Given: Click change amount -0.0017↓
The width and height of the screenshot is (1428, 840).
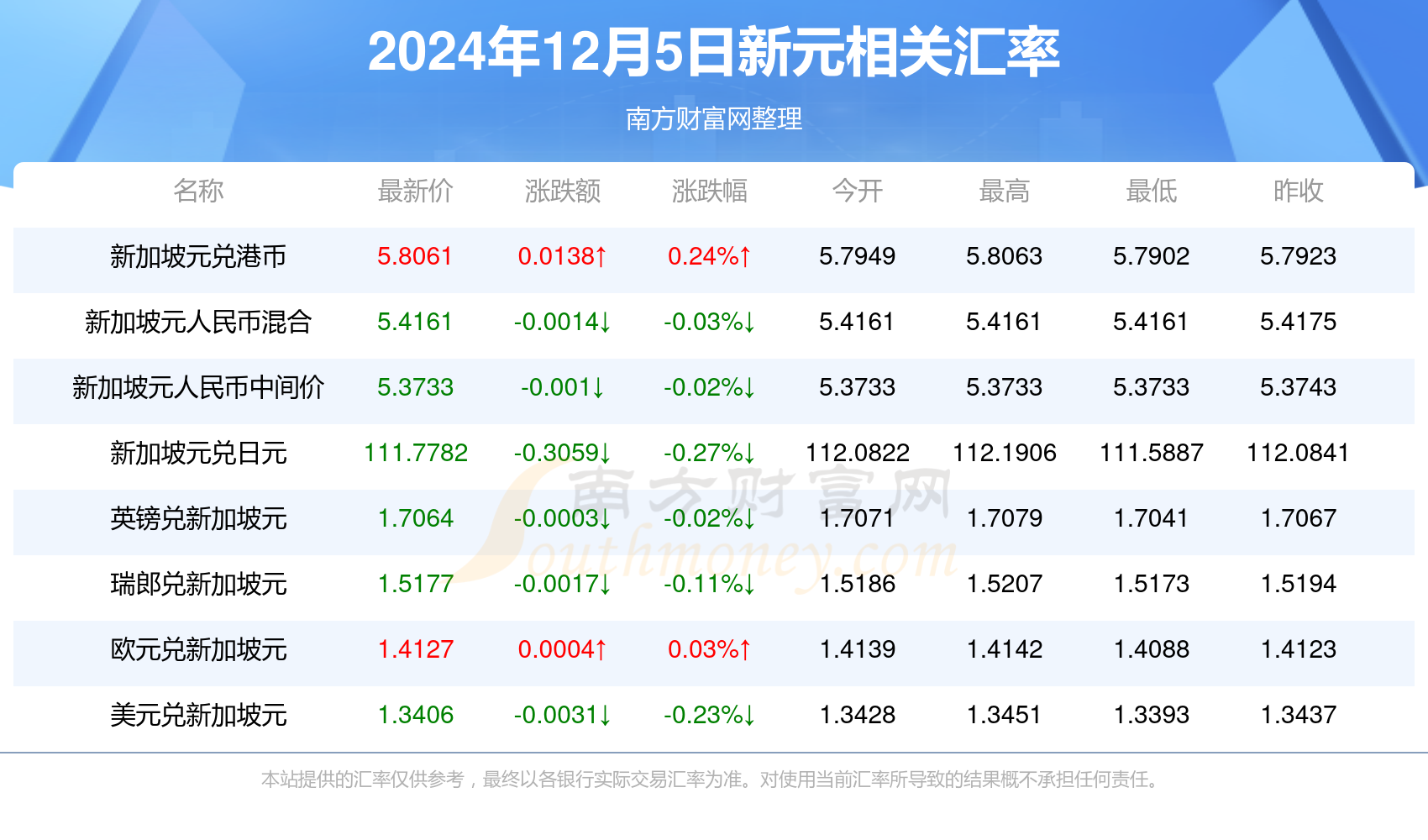Looking at the screenshot, I should point(563,584).
